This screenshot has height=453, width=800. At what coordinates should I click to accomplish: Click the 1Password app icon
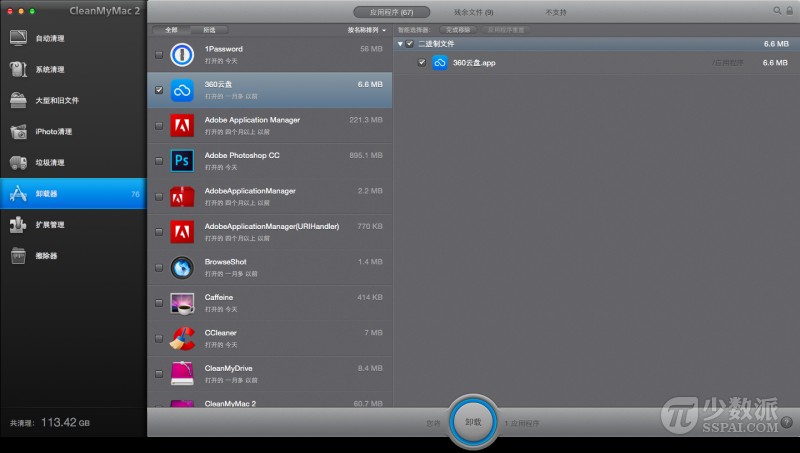pos(182,55)
